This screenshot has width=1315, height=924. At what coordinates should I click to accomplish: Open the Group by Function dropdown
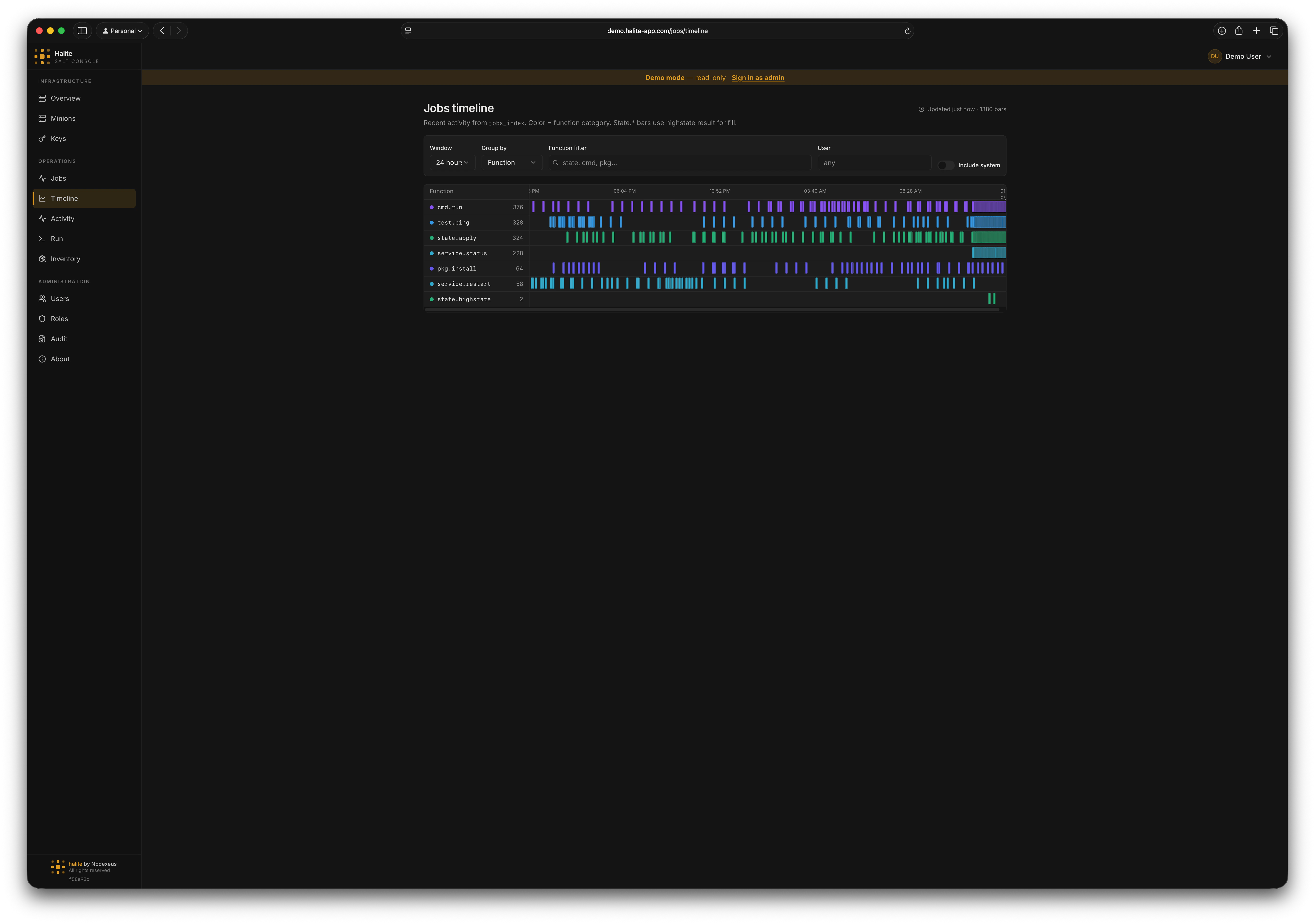click(x=512, y=163)
